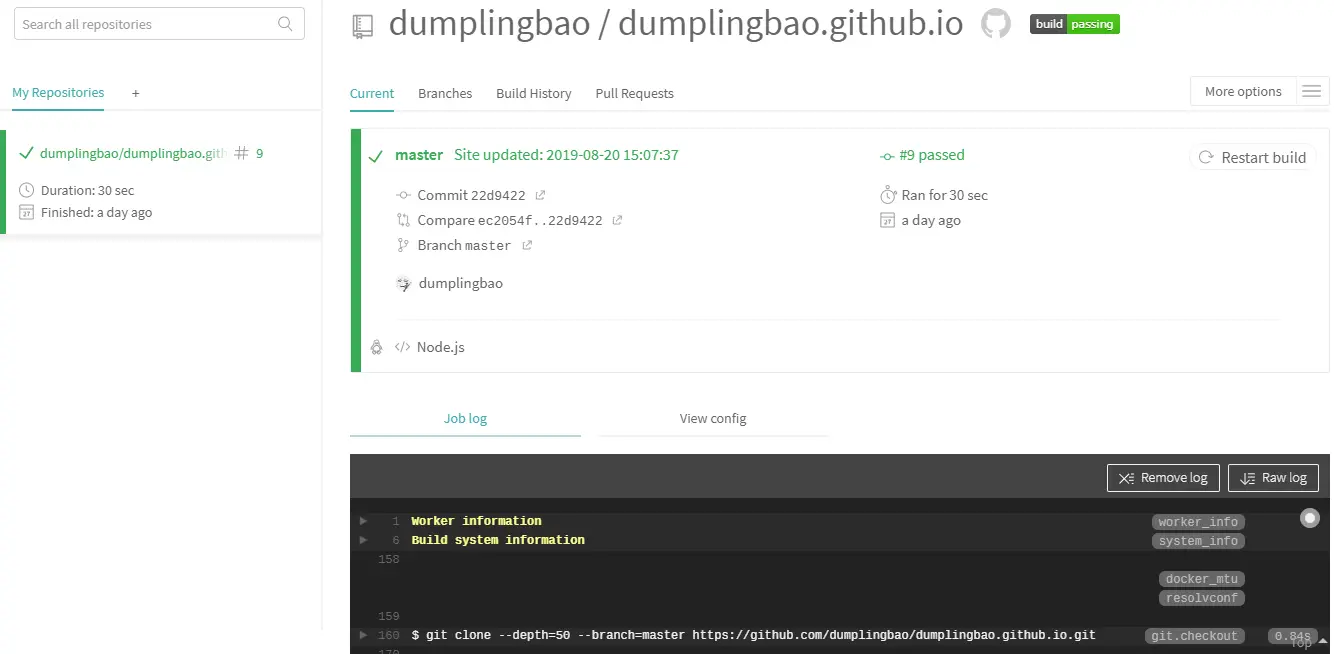Click the Search all repositories field
Viewport: 1334px width, 654px height.
159,24
